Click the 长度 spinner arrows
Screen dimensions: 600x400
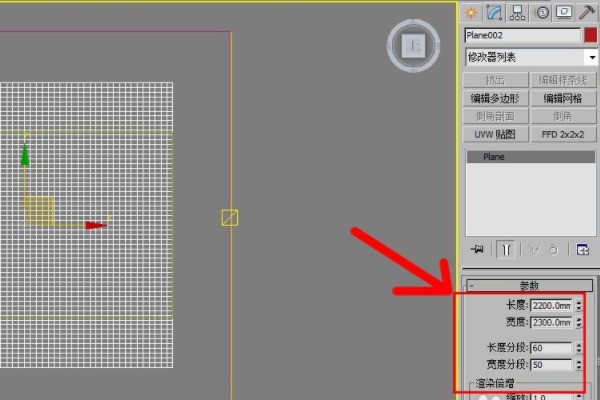click(579, 306)
